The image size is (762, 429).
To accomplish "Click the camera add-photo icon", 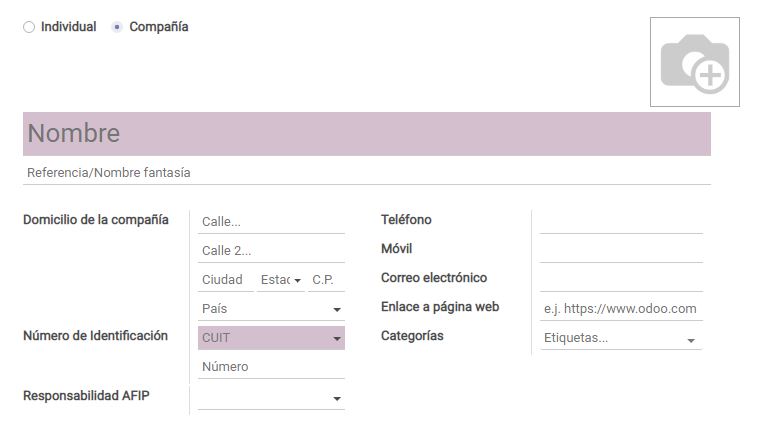I will [694, 62].
